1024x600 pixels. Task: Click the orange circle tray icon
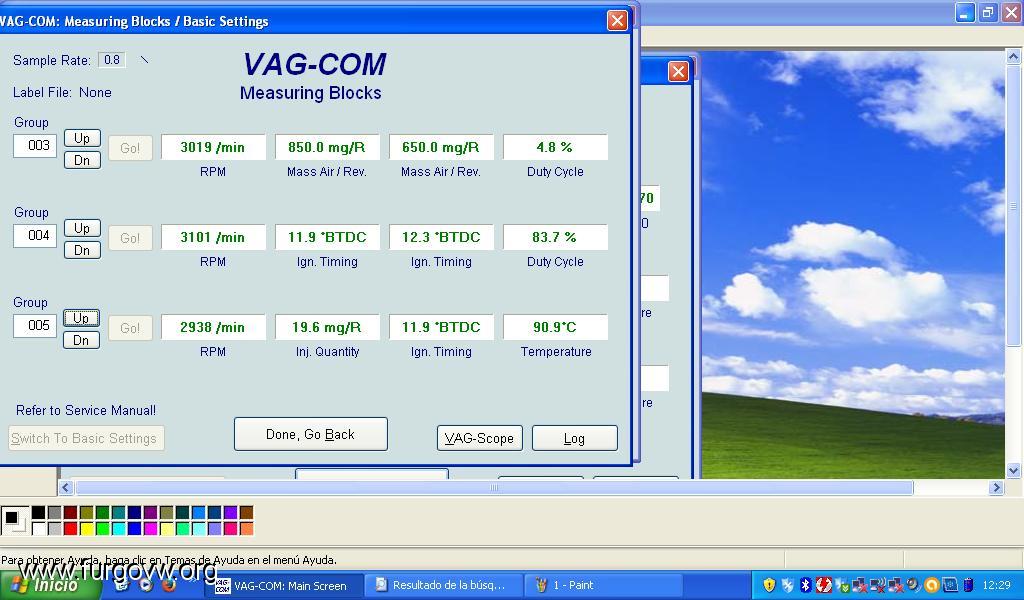click(932, 585)
